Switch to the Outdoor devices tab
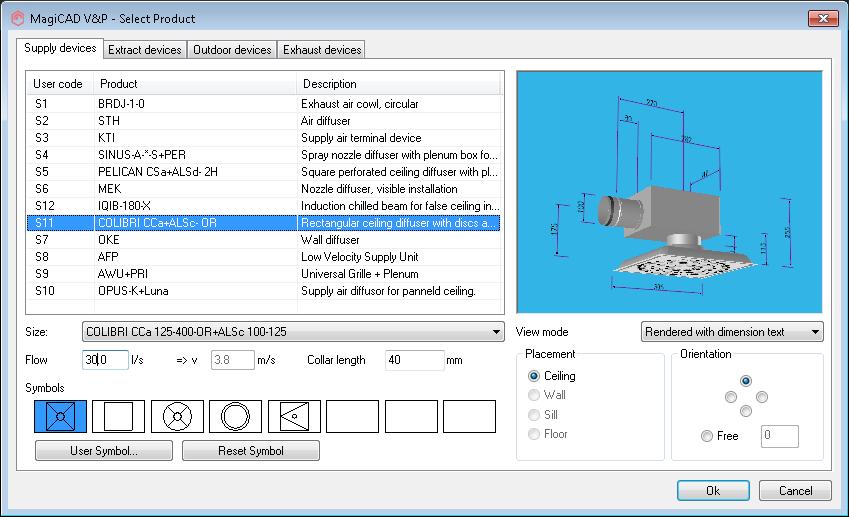The width and height of the screenshot is (849, 517). pos(232,50)
